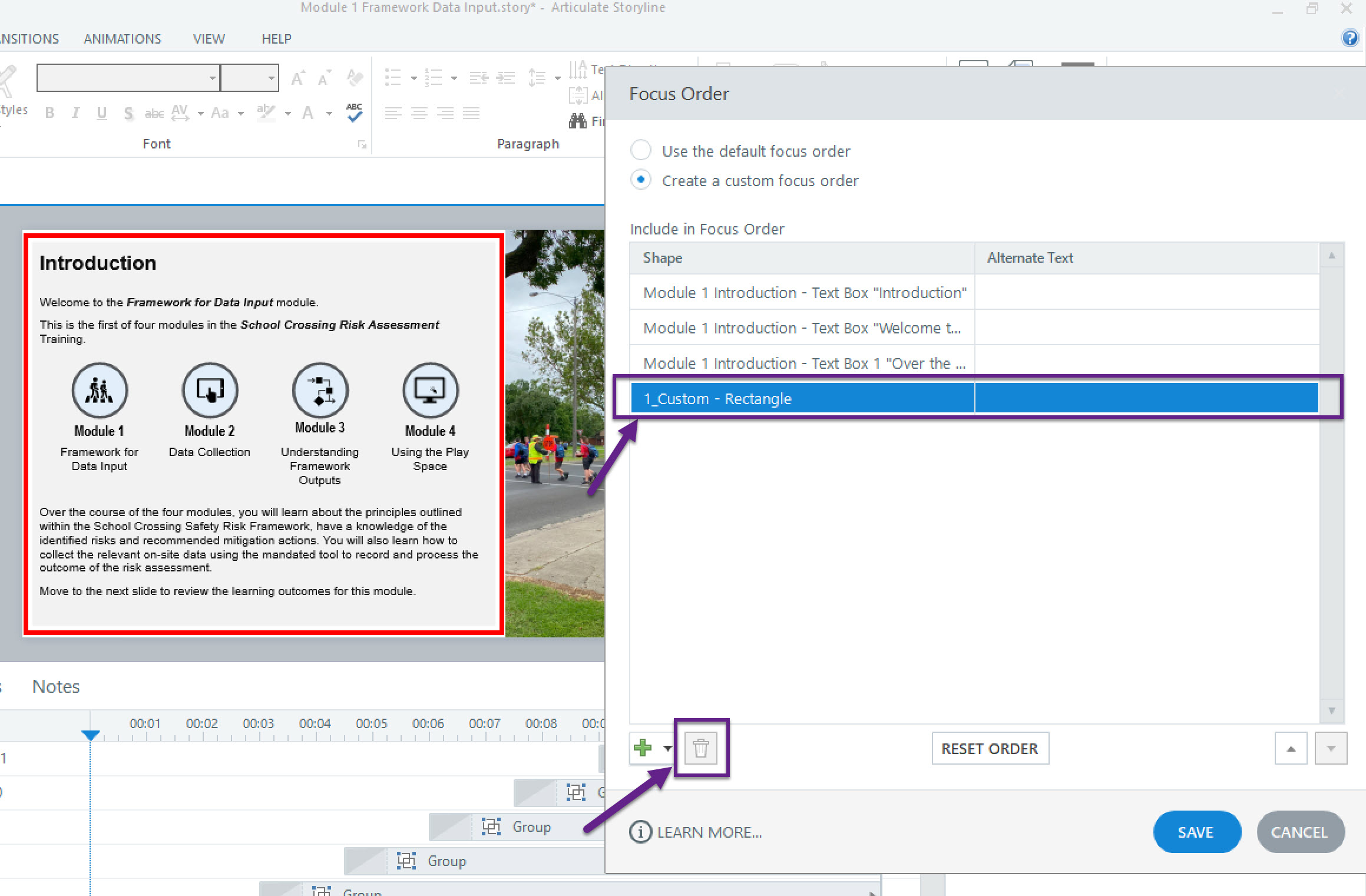
Task: Apply strikethrough with the abc icon
Action: pos(154,113)
